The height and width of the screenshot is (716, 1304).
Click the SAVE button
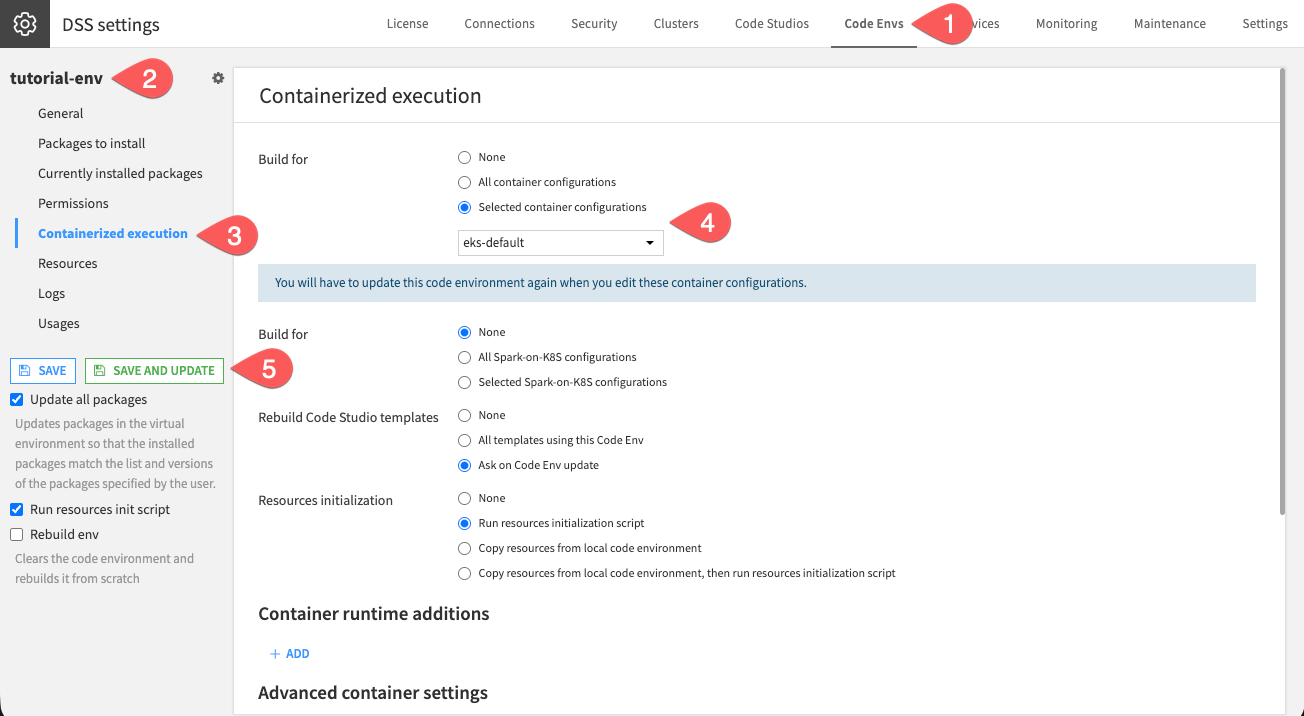pos(43,370)
